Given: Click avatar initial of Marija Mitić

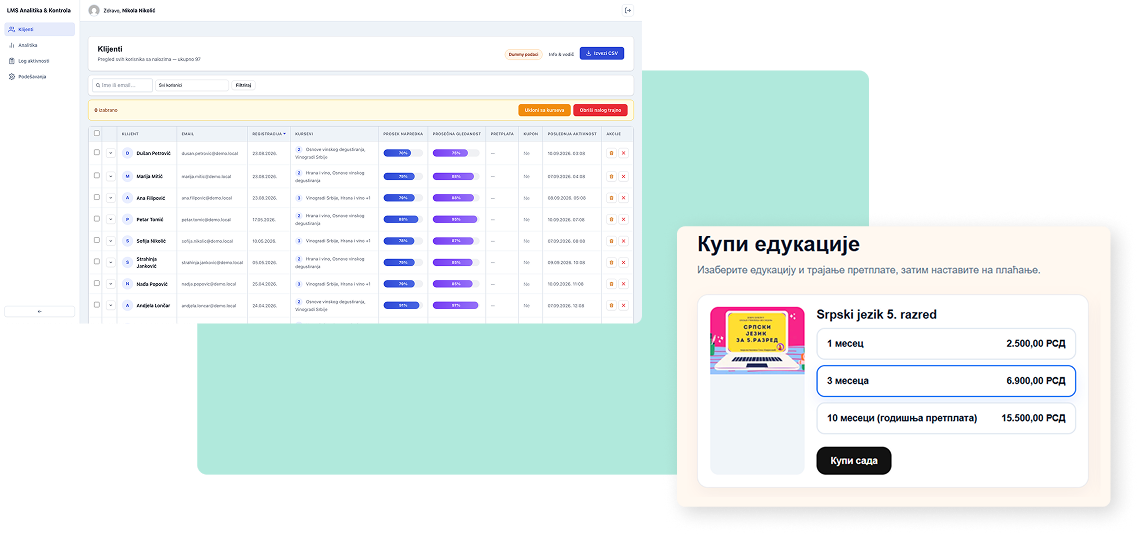Looking at the screenshot, I should [x=127, y=176].
